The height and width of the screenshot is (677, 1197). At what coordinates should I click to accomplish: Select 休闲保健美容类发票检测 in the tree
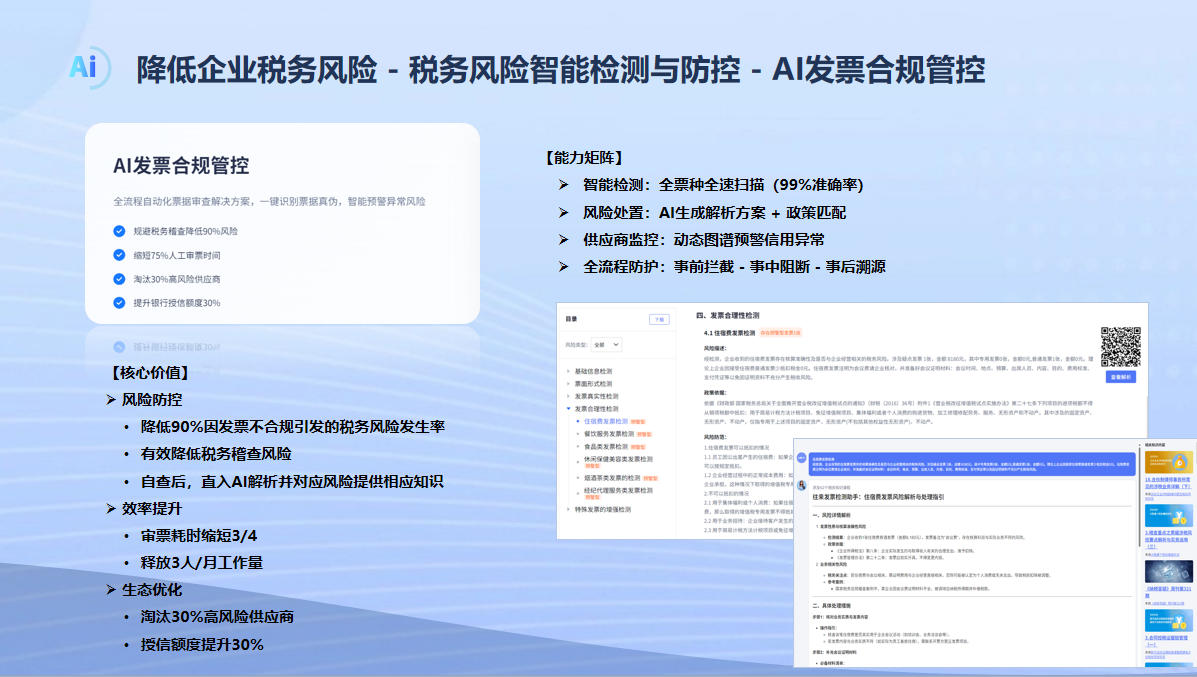(618, 459)
